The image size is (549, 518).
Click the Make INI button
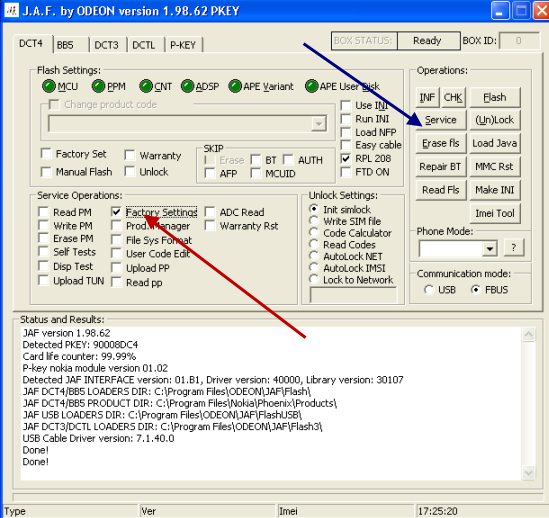point(495,190)
